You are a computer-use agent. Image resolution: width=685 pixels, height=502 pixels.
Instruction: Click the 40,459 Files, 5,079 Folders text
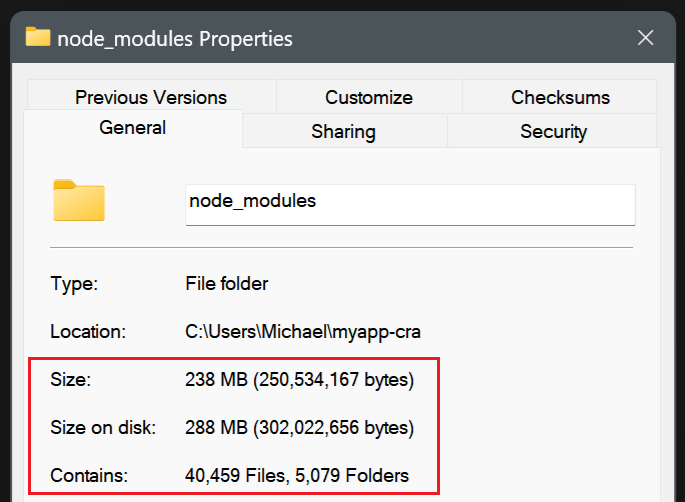tap(297, 475)
